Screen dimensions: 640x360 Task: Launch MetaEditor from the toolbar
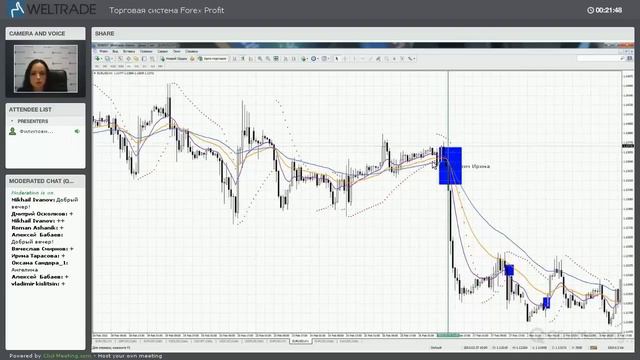pos(192,59)
